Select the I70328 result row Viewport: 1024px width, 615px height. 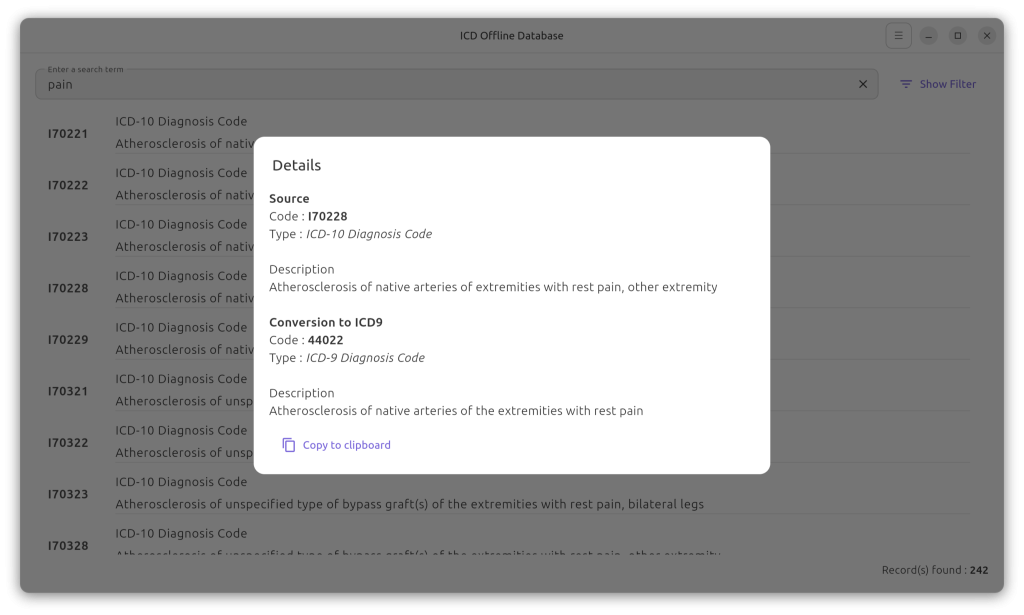tap(68, 546)
